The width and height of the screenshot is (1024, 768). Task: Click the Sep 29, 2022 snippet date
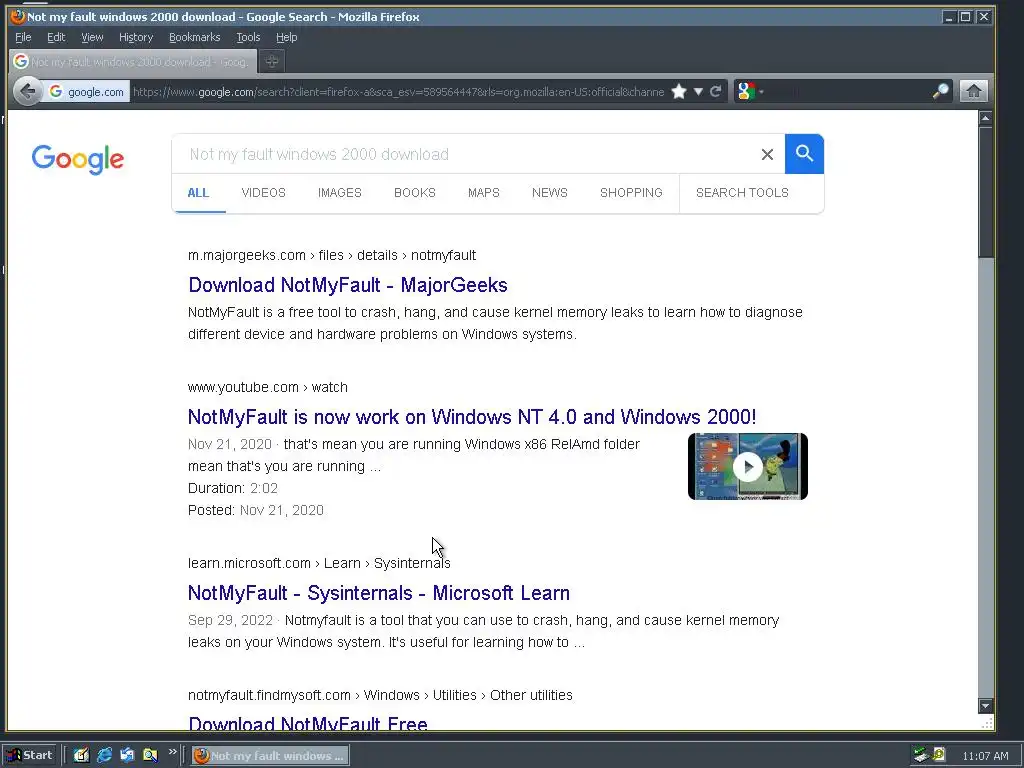coord(231,620)
